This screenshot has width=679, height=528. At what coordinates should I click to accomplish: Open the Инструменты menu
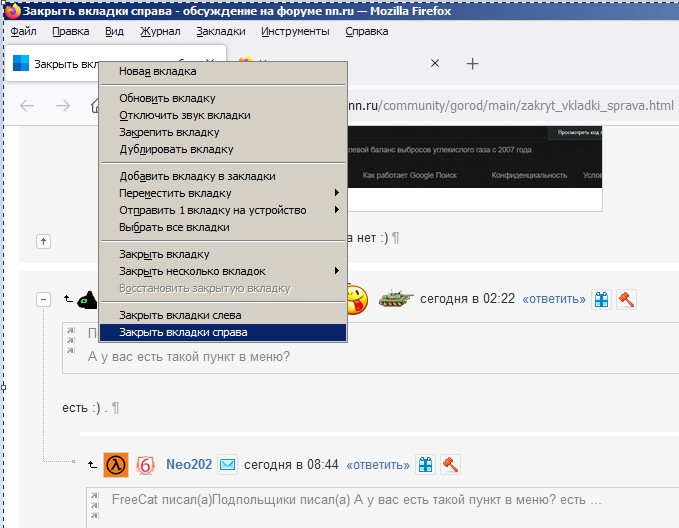[295, 31]
